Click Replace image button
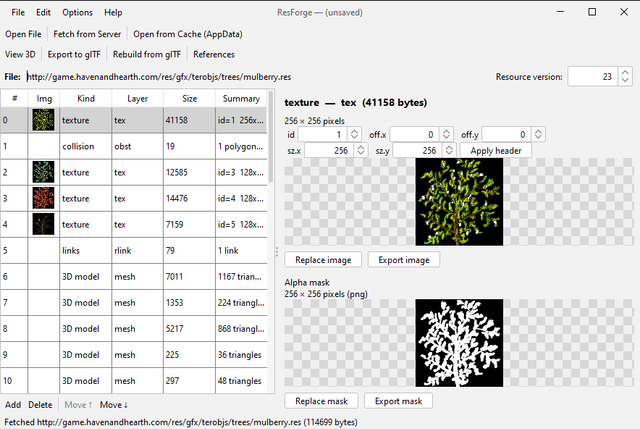 [x=323, y=260]
